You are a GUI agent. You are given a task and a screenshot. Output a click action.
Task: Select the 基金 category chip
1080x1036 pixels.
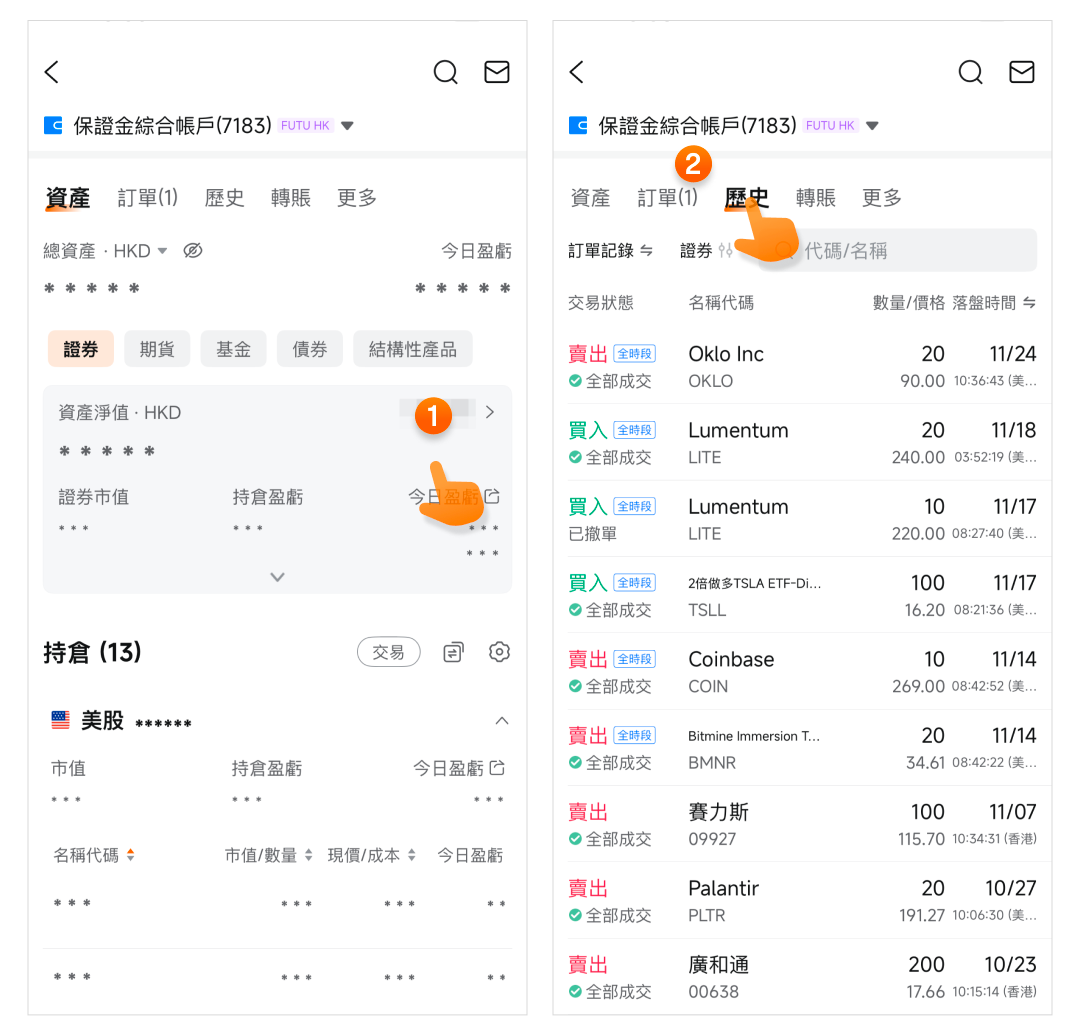233,349
